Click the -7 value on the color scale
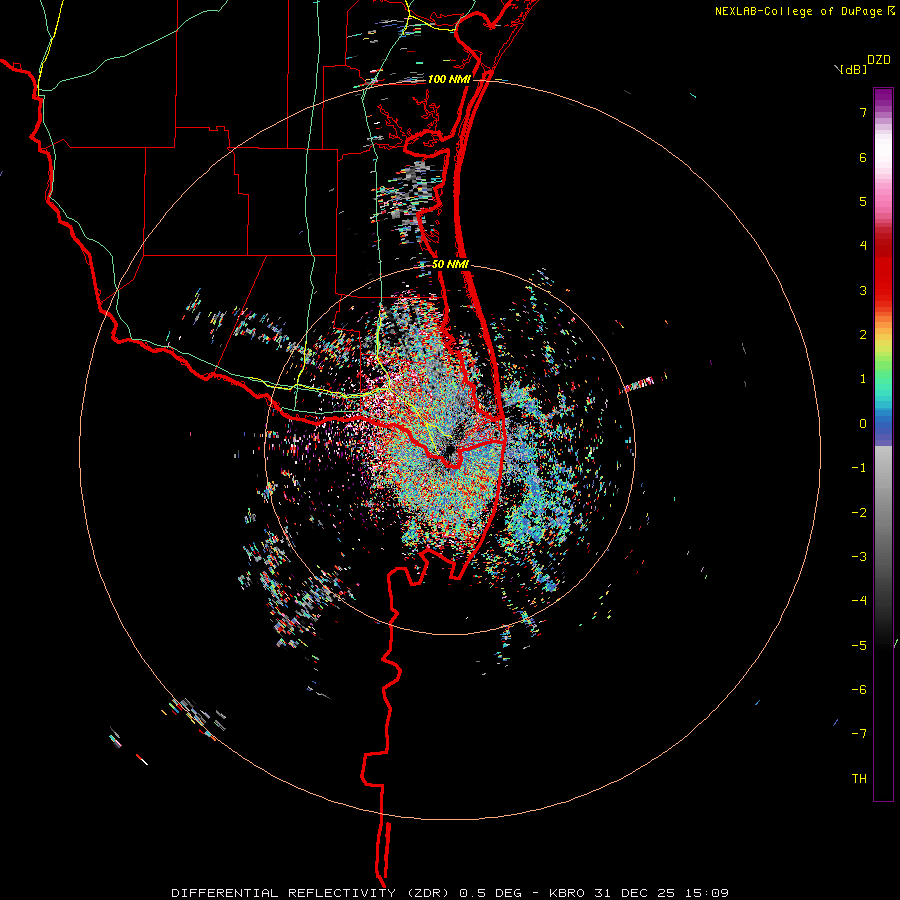The width and height of the screenshot is (900, 900). point(859,734)
